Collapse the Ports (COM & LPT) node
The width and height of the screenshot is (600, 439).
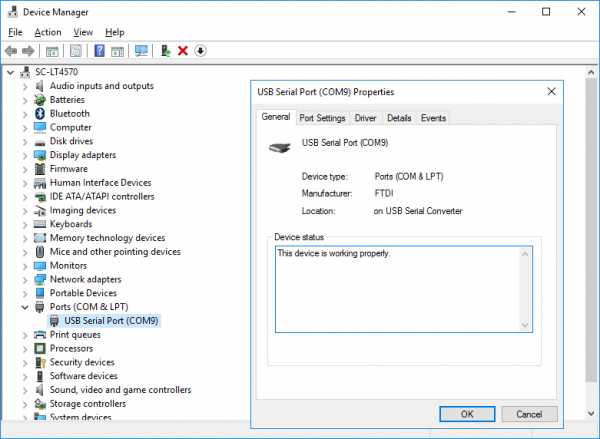[25, 307]
